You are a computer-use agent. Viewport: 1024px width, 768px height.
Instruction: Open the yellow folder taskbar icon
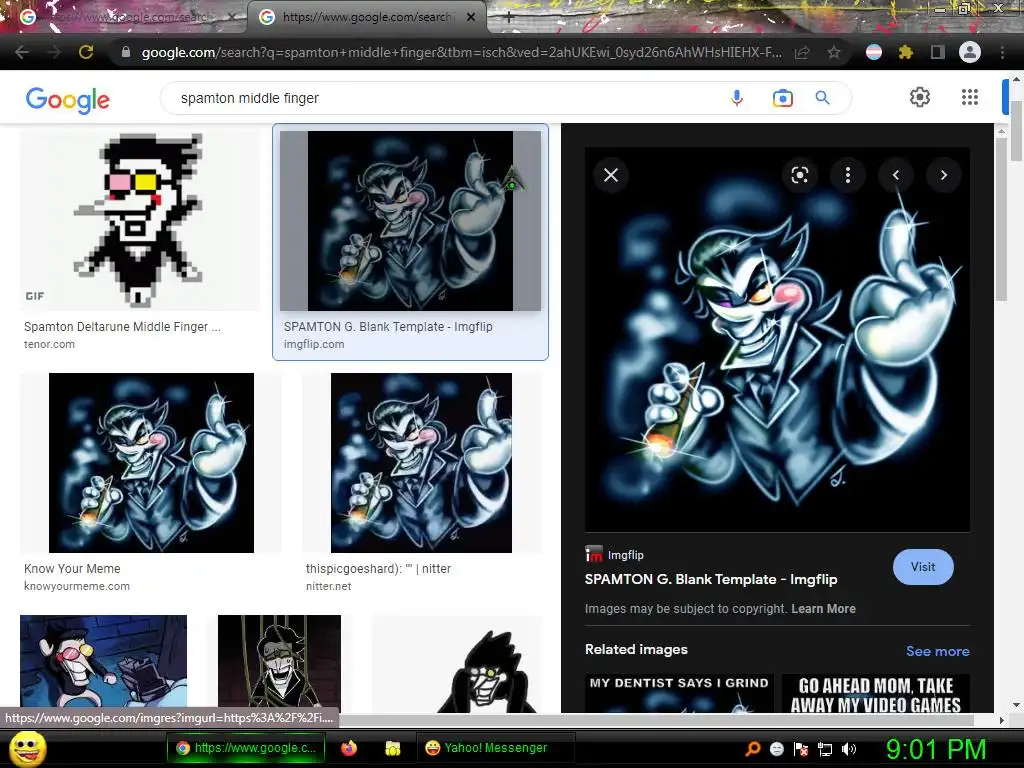tap(392, 748)
